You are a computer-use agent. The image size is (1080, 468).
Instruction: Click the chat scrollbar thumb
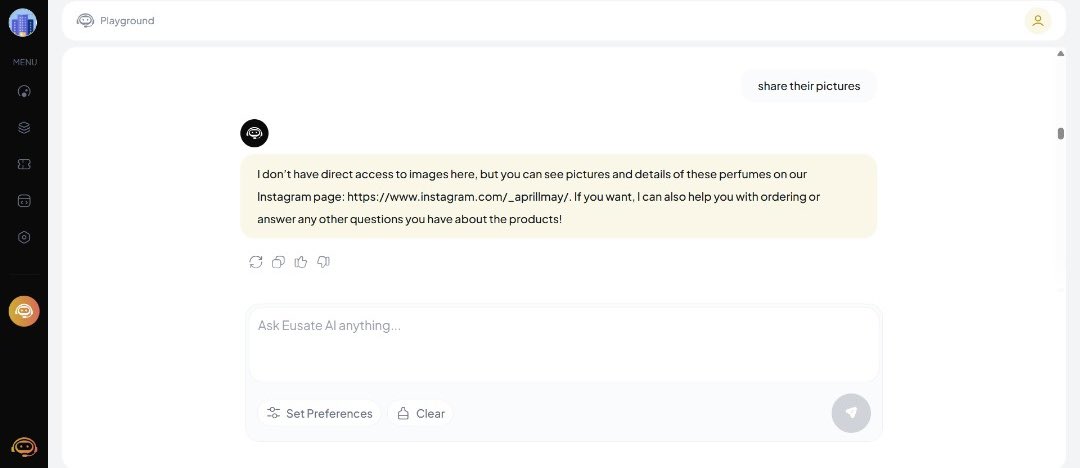tap(1061, 134)
